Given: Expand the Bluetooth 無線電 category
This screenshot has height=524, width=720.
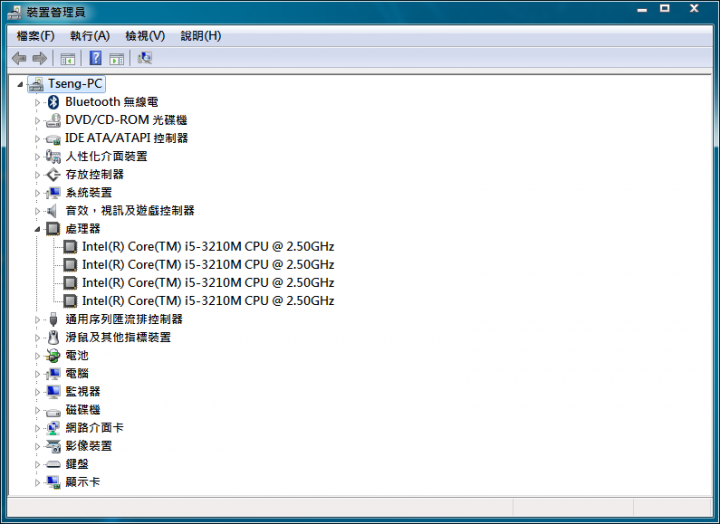Looking at the screenshot, I should coord(38,102).
